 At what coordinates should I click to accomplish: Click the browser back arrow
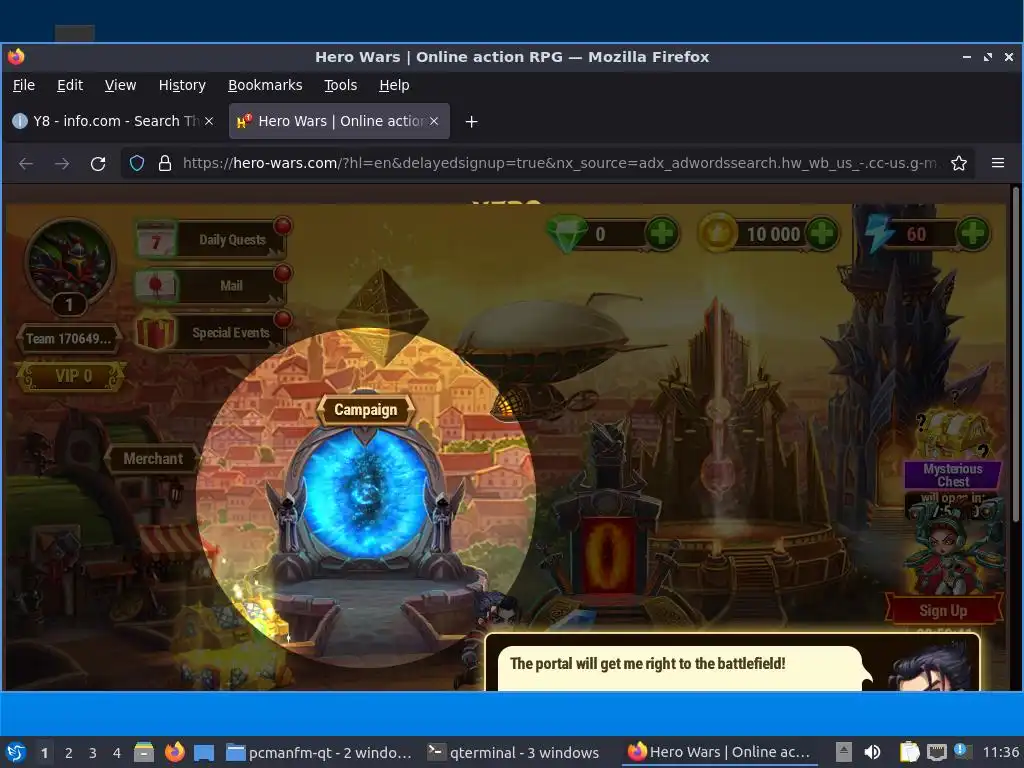26,163
